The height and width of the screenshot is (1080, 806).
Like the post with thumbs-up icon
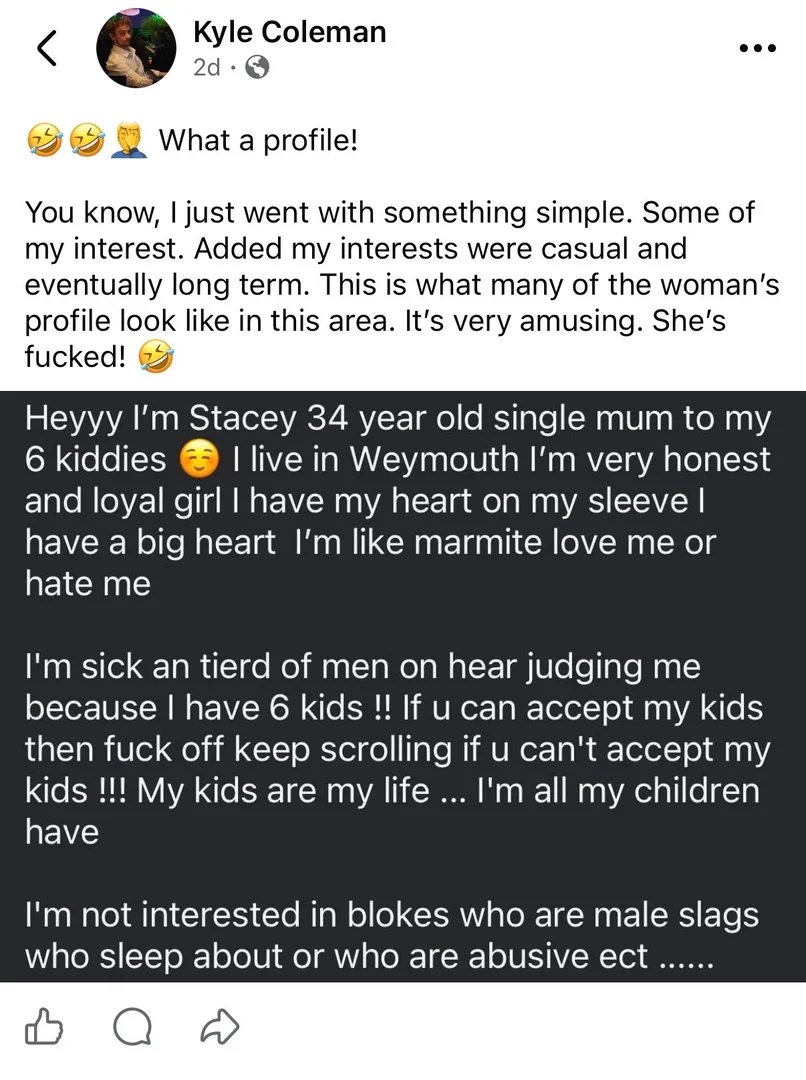[43, 1026]
